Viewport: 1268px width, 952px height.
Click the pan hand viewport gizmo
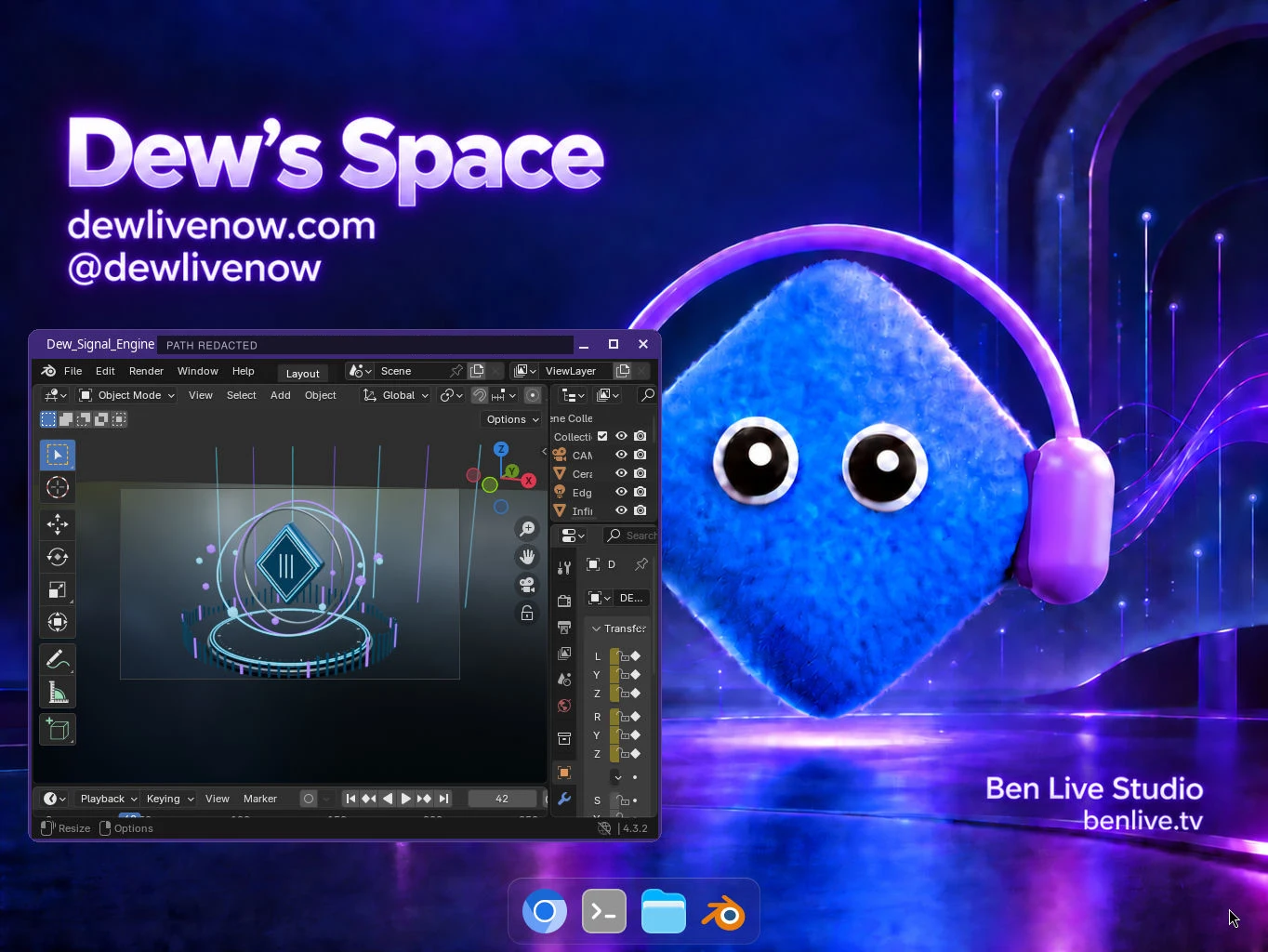pyautogui.click(x=527, y=557)
